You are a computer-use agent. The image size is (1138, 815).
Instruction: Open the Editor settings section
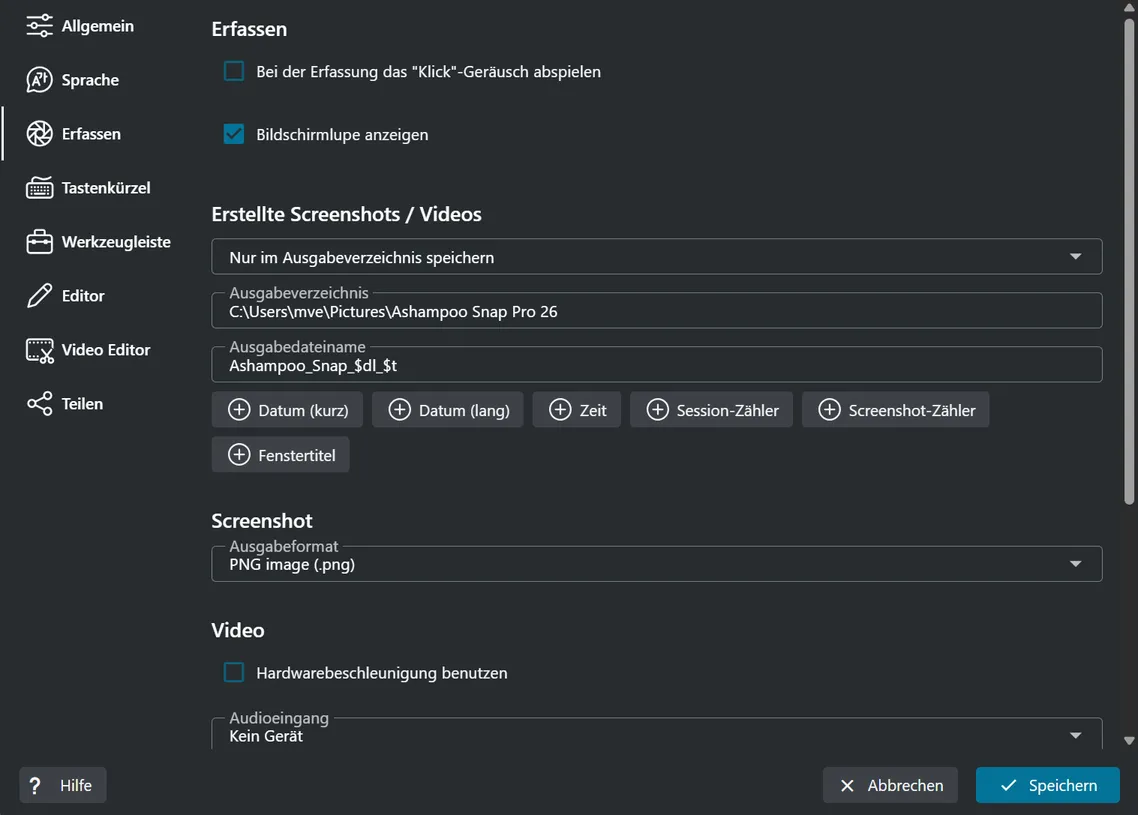tap(83, 295)
